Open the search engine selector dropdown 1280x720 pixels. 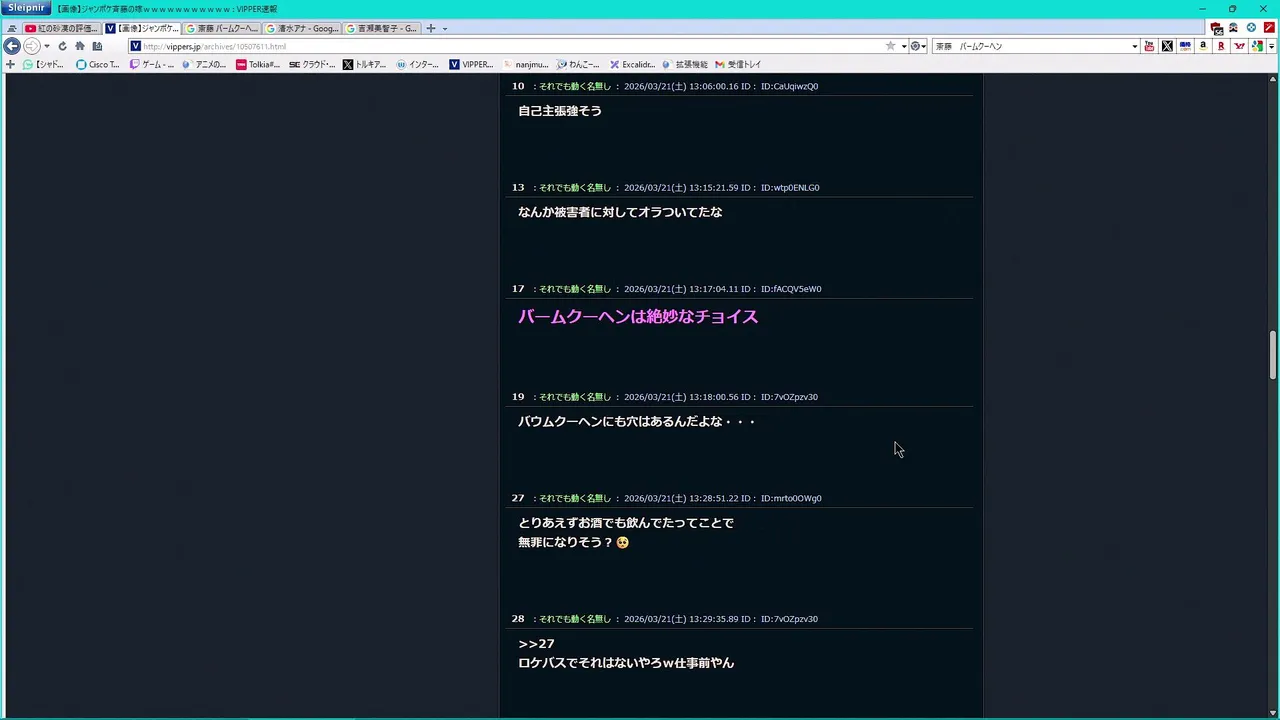[x=917, y=46]
